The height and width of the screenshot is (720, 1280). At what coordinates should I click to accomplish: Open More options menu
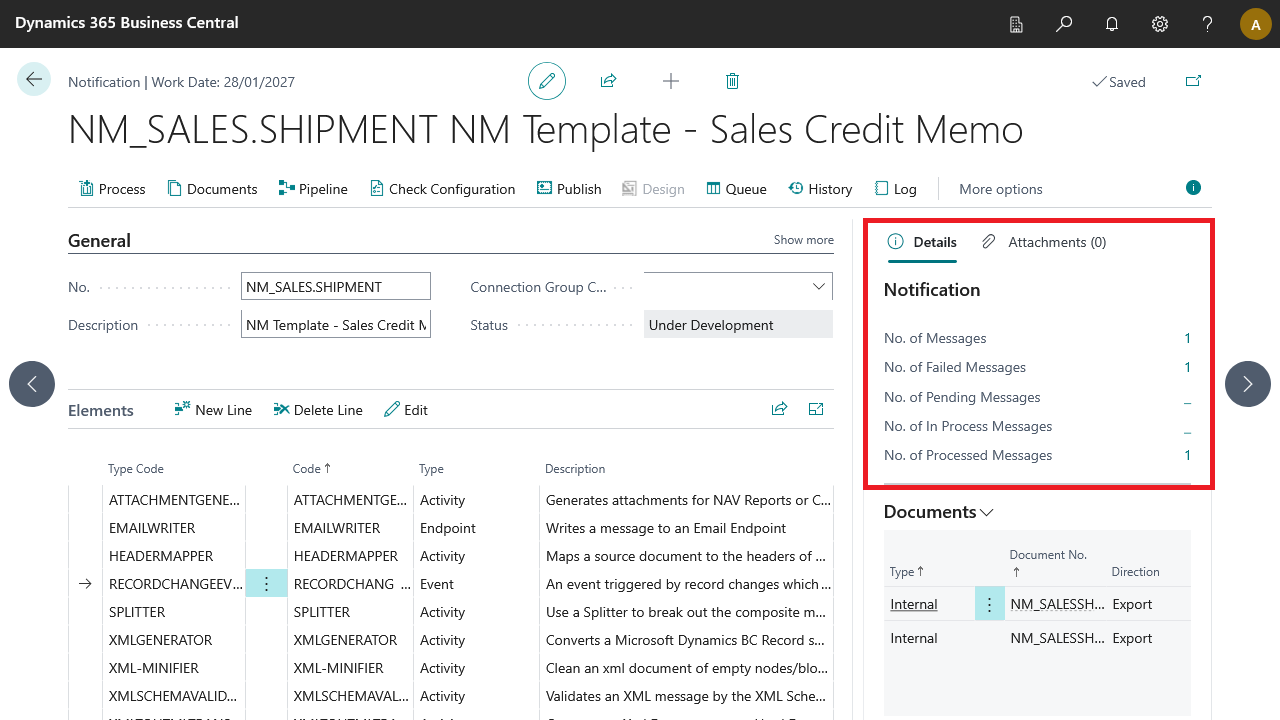(x=1001, y=189)
